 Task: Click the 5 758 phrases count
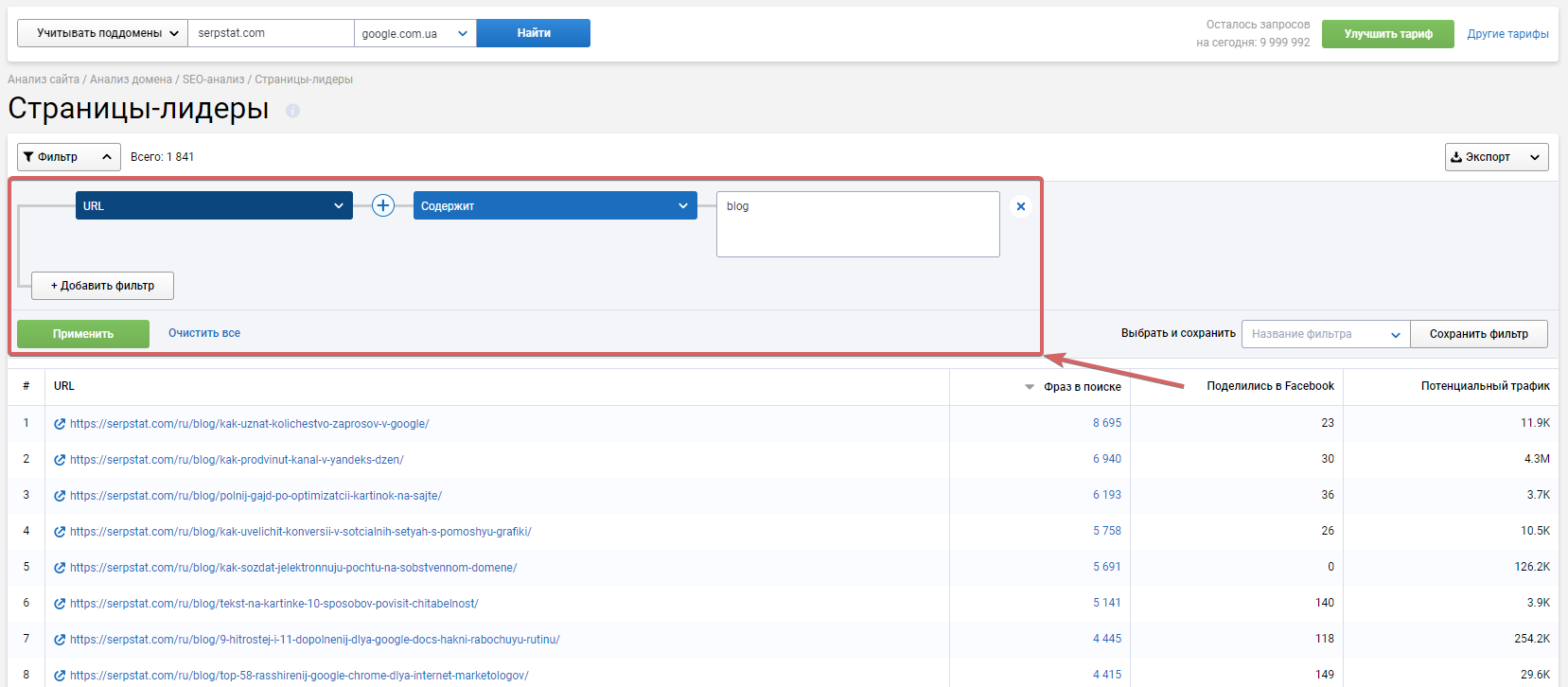click(x=1107, y=531)
